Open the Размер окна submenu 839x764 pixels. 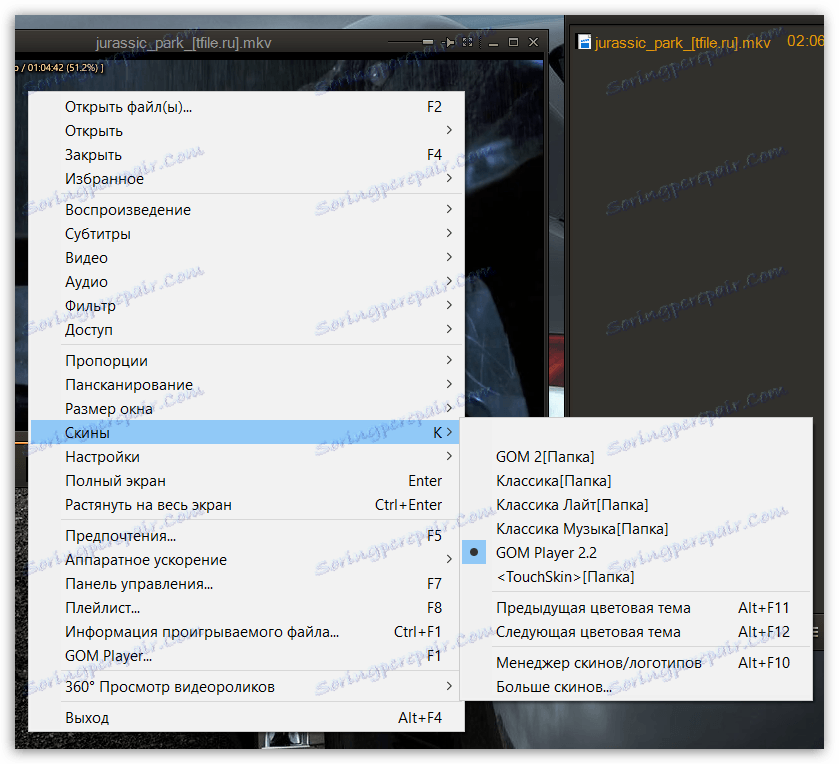pyautogui.click(x=246, y=409)
